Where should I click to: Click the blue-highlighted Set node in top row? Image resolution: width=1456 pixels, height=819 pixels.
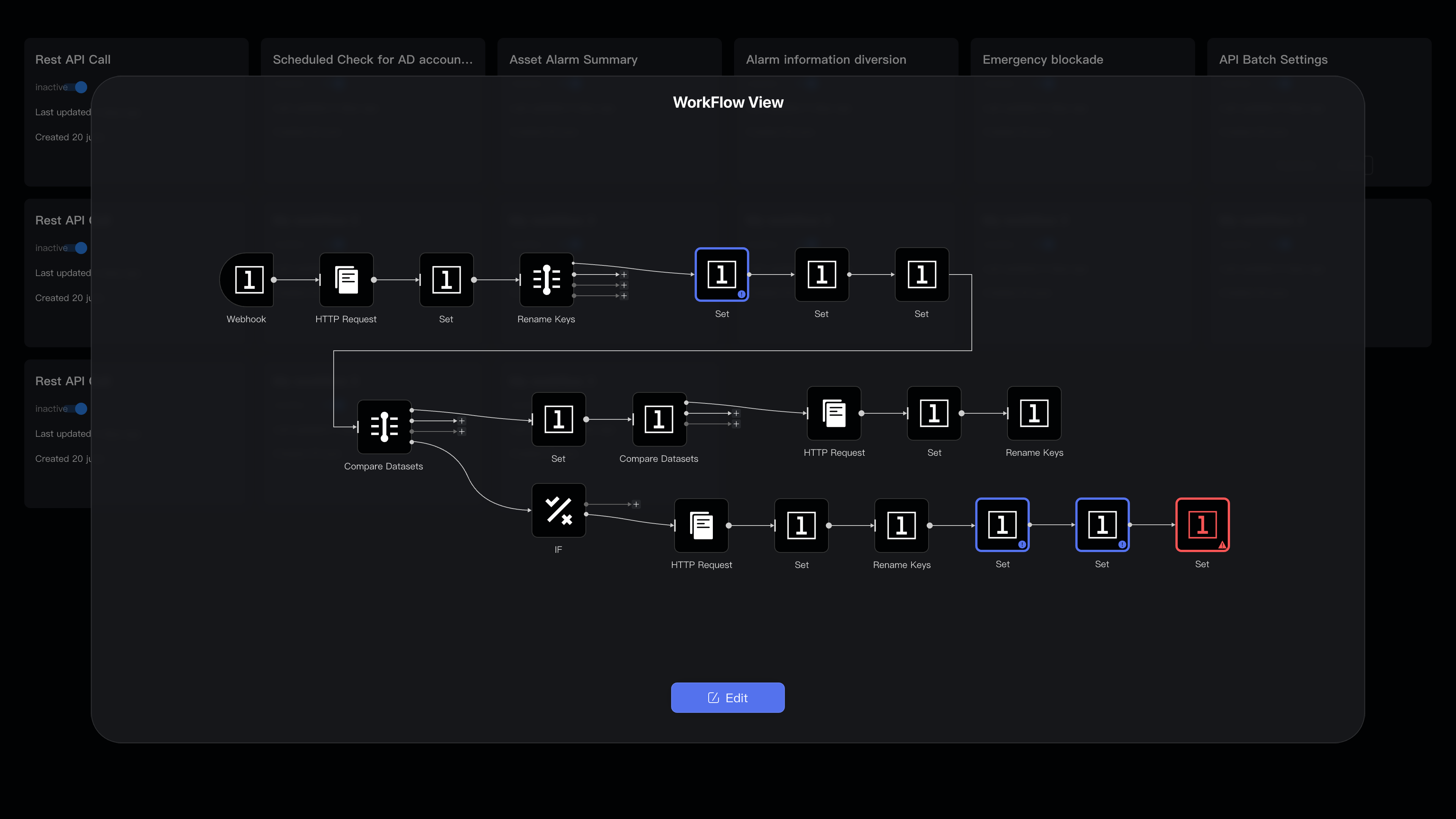click(722, 275)
